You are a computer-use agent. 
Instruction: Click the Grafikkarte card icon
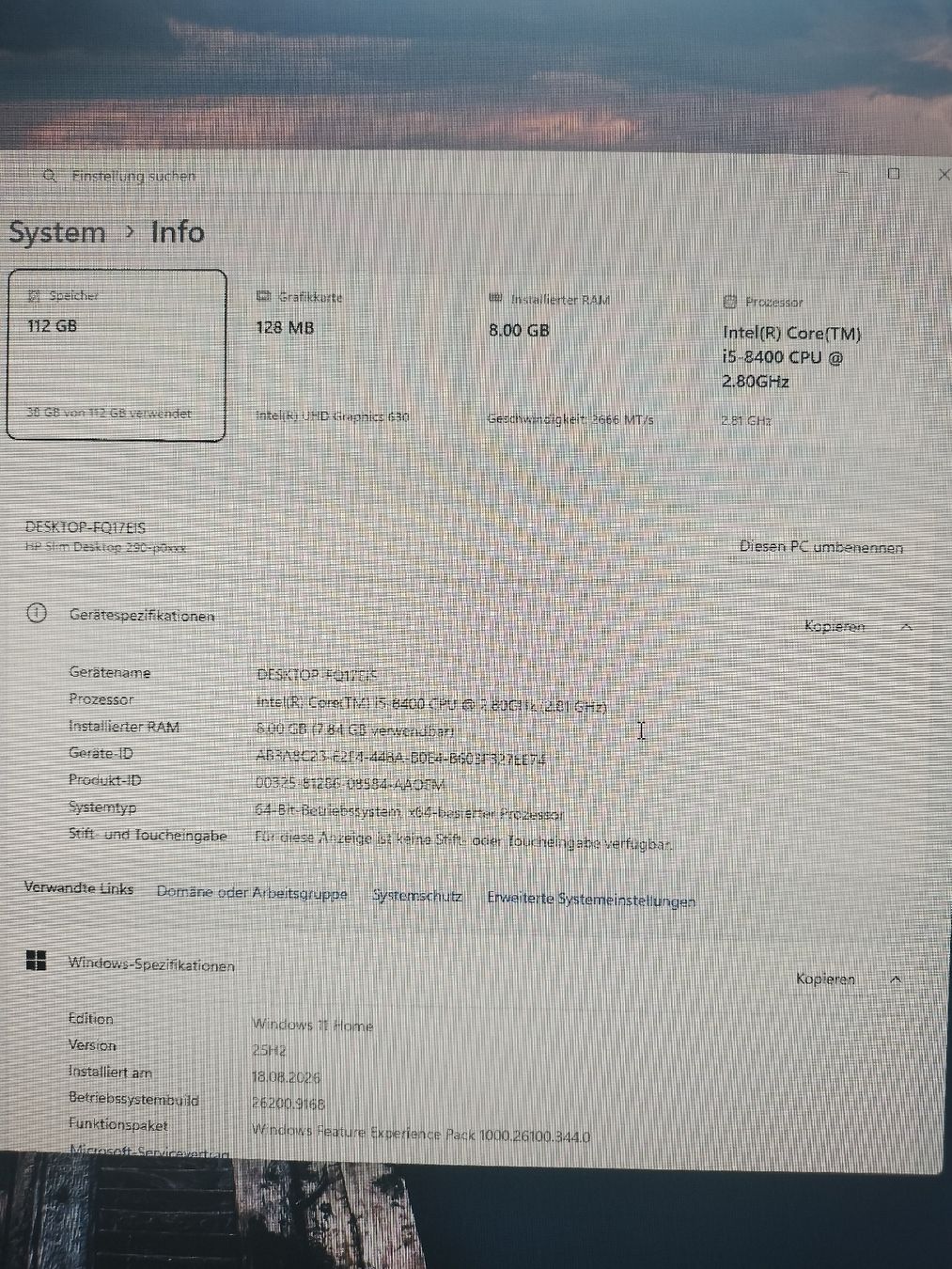coord(263,297)
